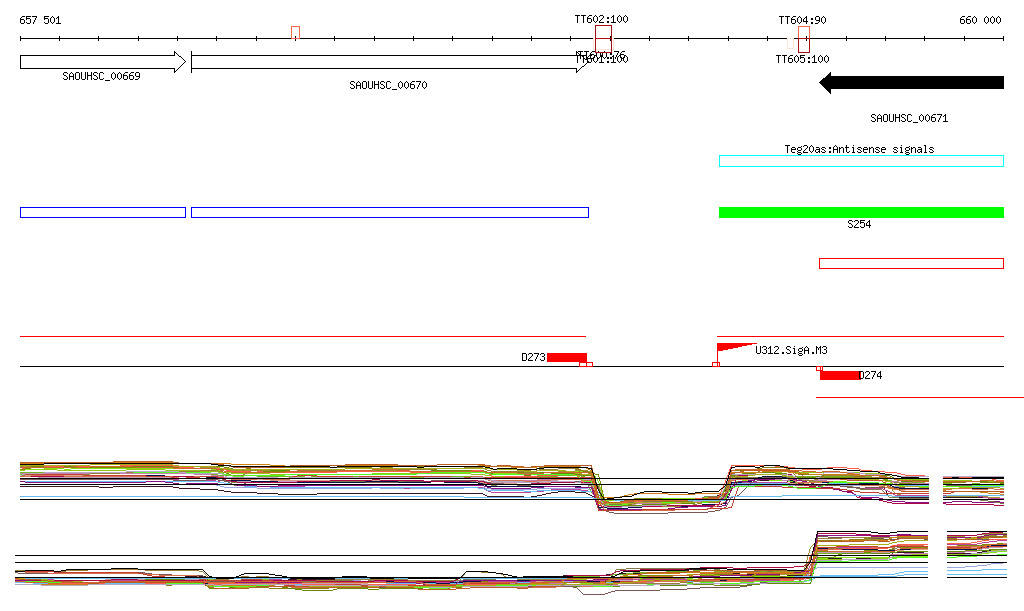The width and height of the screenshot is (1024, 611).
Task: Click the TT602:100 text label
Action: coord(601,20)
